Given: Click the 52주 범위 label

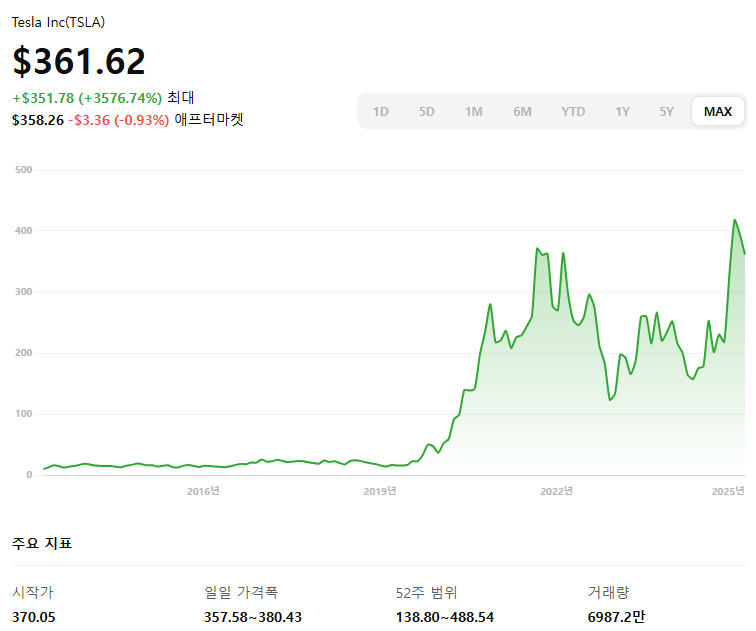Looking at the screenshot, I should 426,592.
